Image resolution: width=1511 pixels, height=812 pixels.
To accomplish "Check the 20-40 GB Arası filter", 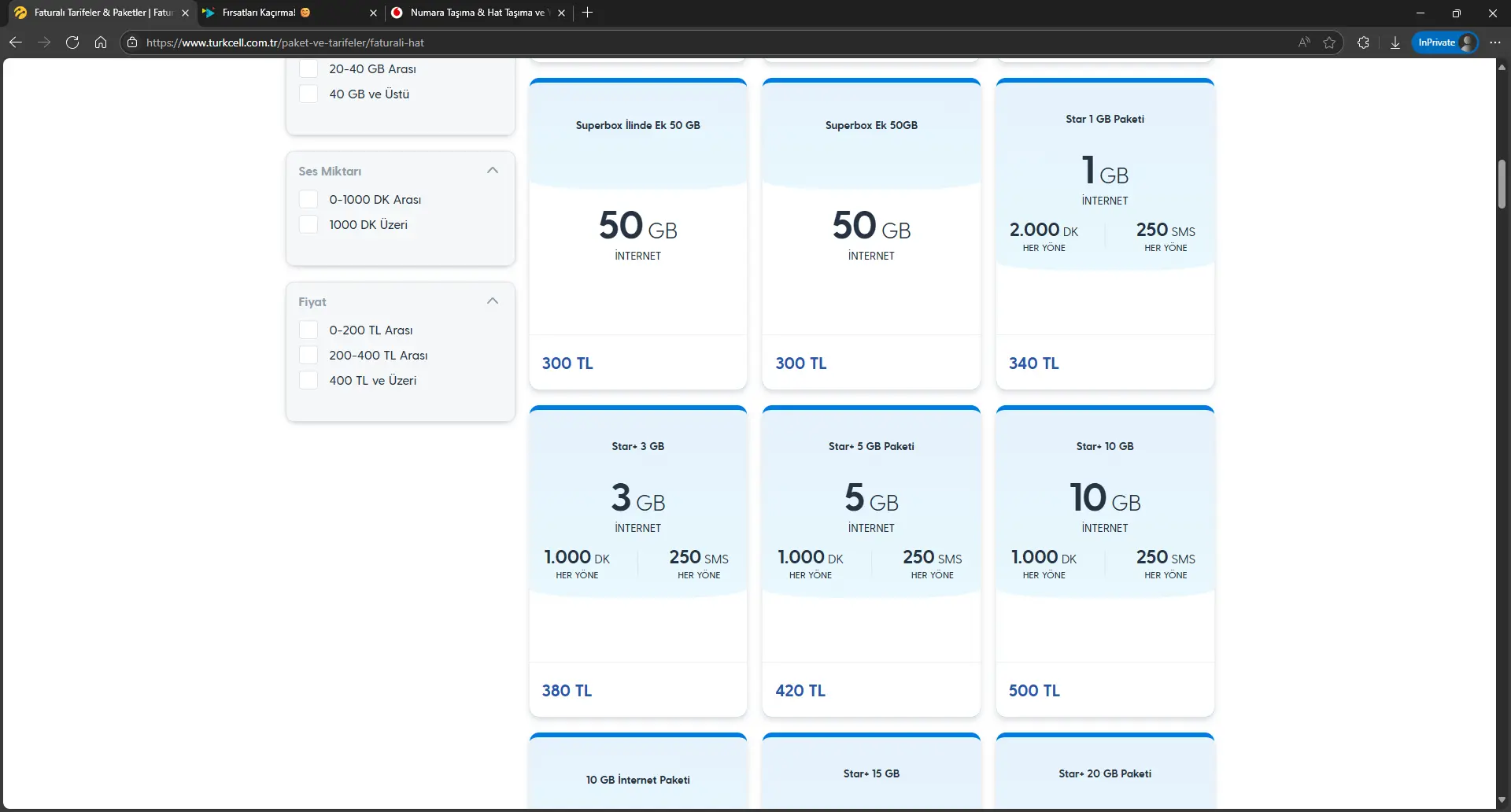I will [308, 68].
